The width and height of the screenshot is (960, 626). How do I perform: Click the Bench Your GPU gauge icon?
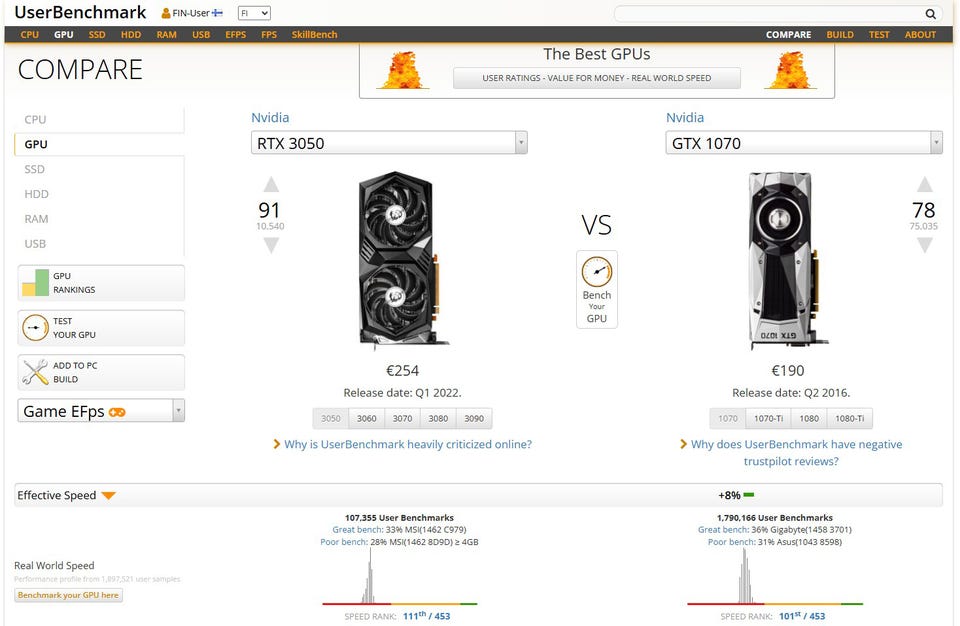point(596,272)
